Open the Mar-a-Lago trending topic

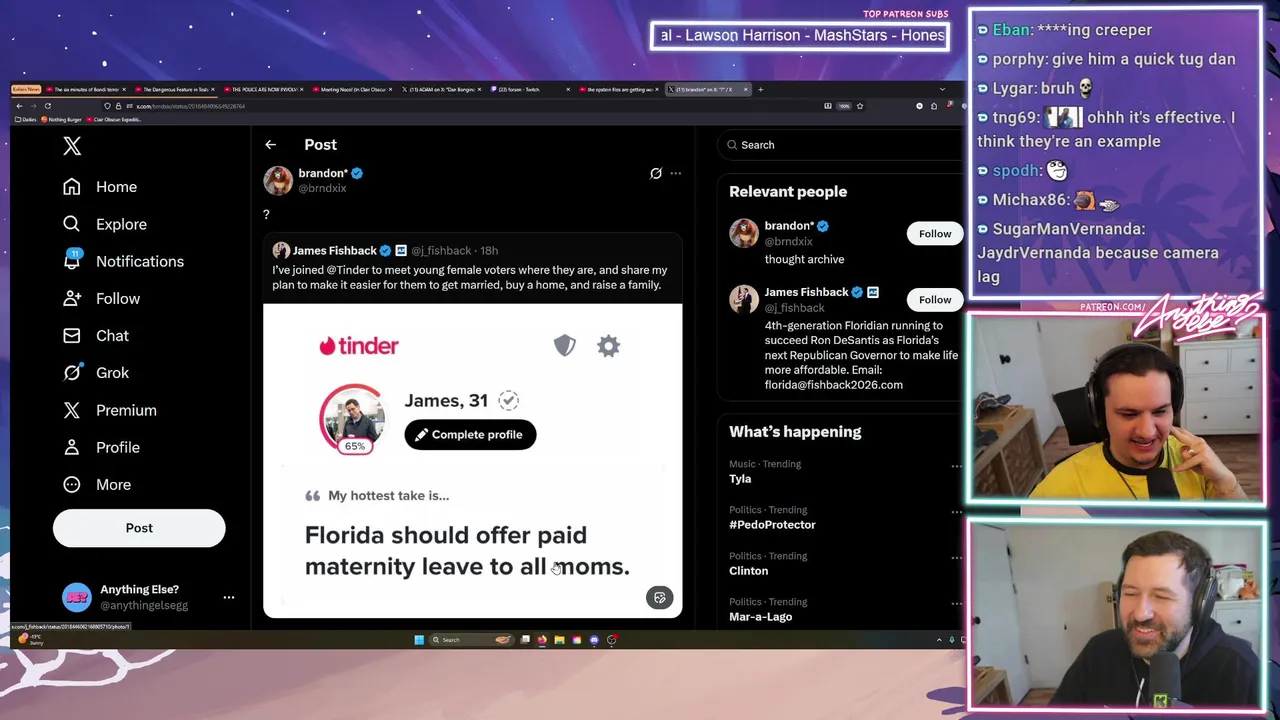click(x=760, y=617)
